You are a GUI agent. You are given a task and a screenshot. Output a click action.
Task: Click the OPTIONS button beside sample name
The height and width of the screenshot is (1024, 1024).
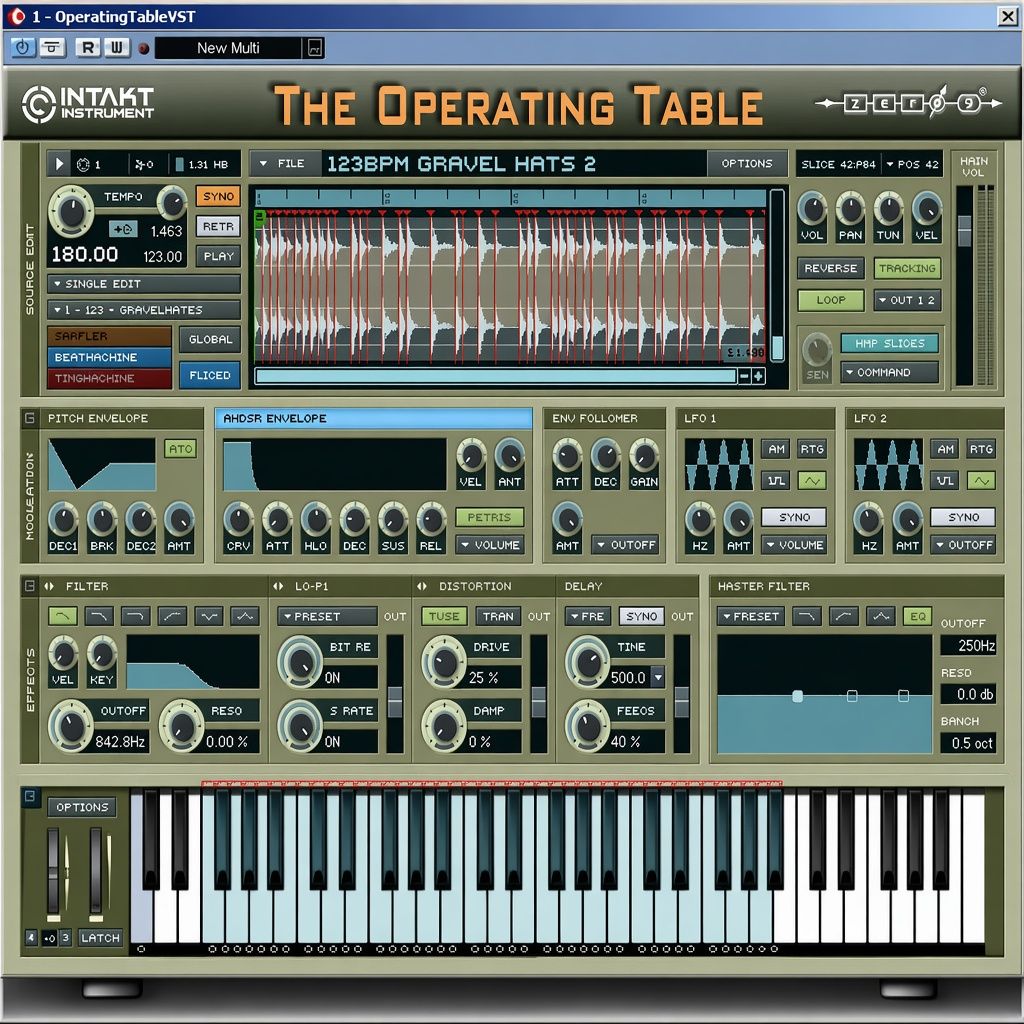(x=746, y=163)
